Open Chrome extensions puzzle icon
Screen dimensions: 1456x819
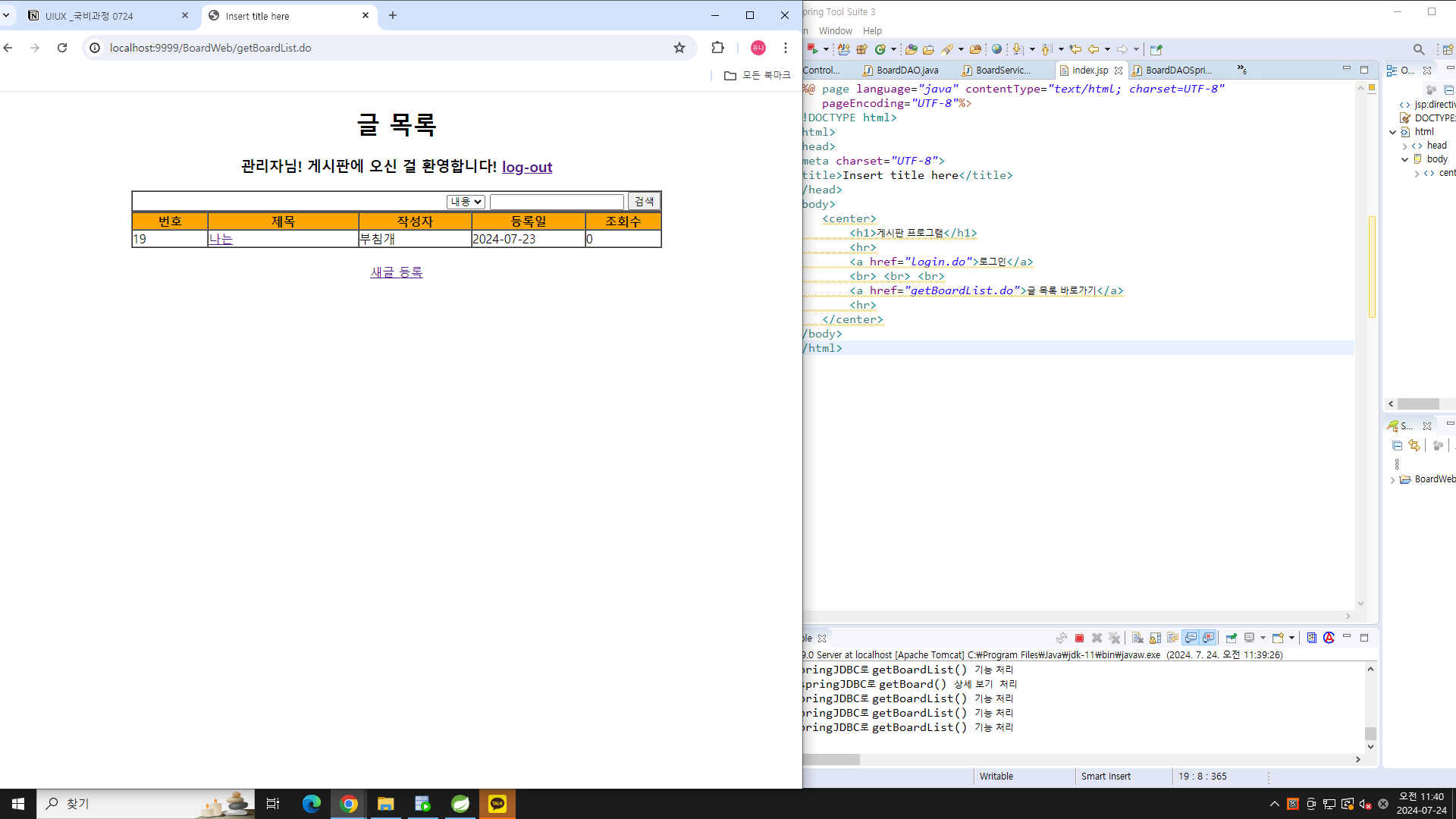(717, 48)
